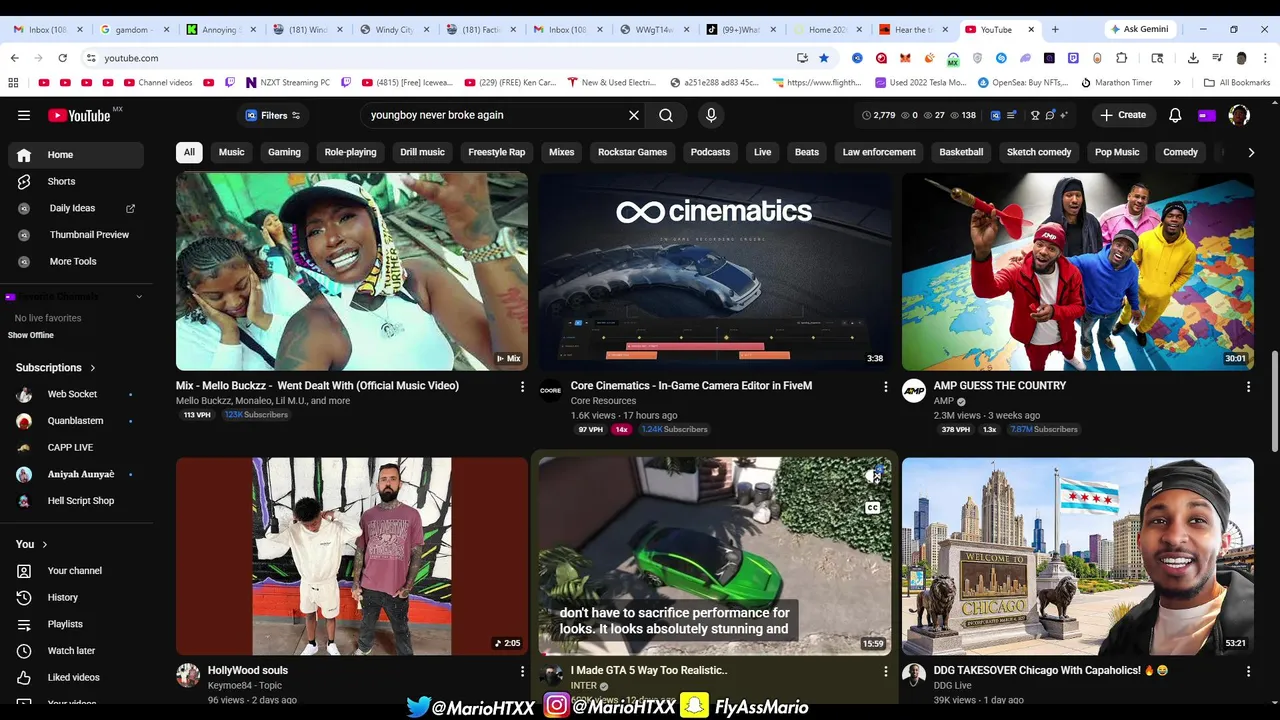This screenshot has height=720, width=1280.
Task: Open the CAPP LIVE subscription
Action: pyautogui.click(x=77, y=447)
